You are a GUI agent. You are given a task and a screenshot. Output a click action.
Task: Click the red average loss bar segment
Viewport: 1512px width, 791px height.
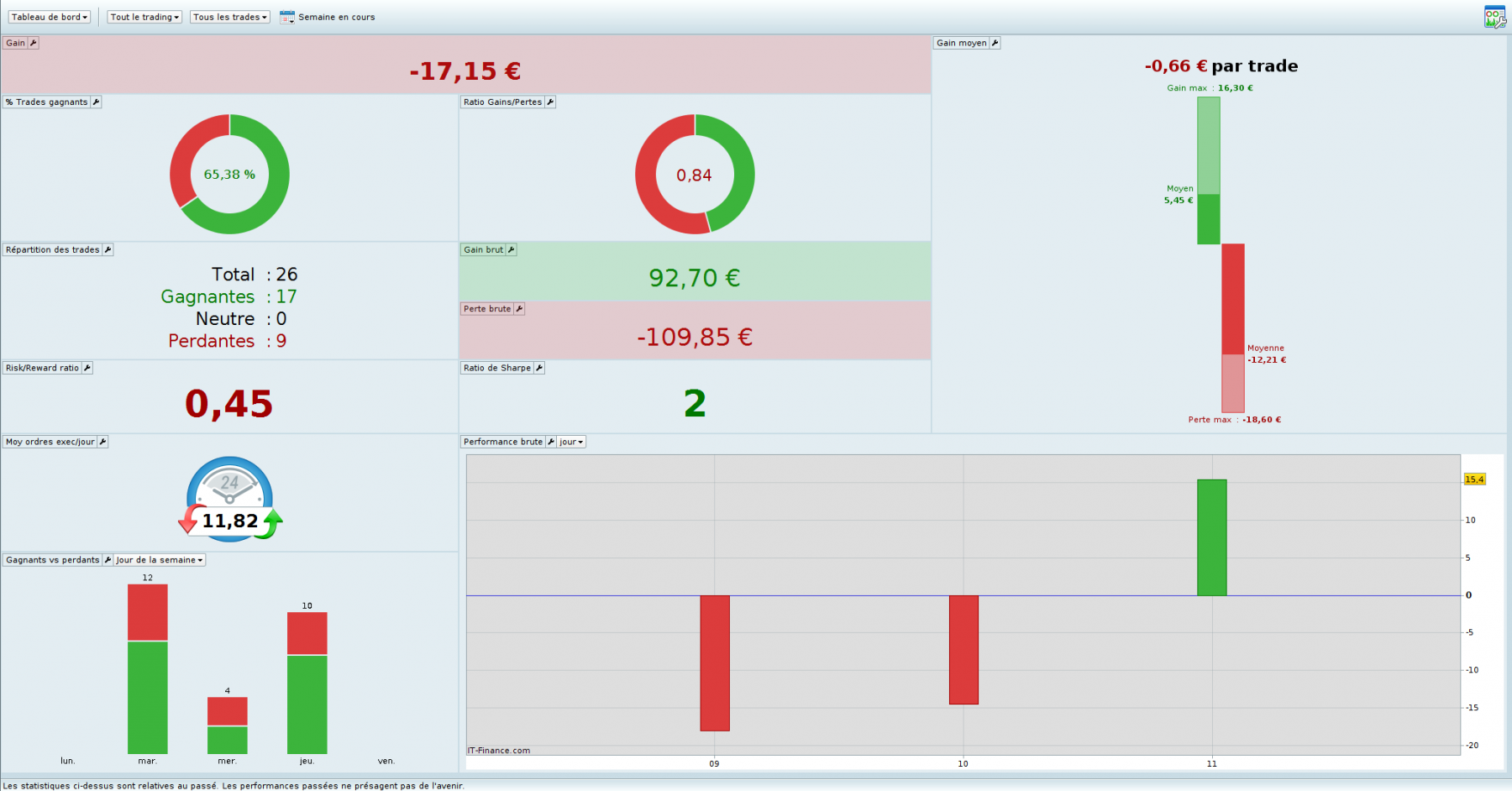(1233, 299)
